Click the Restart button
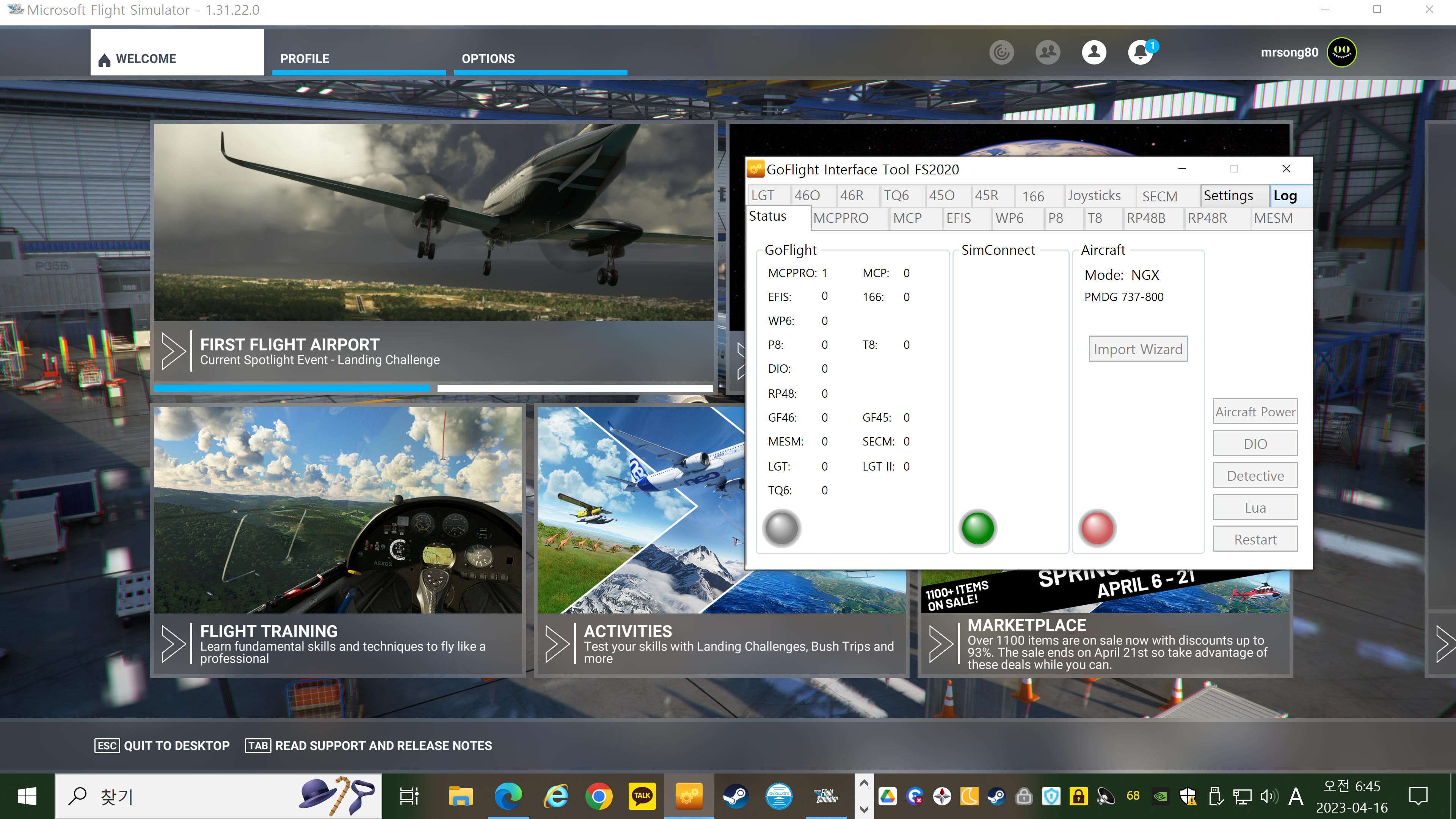1456x819 pixels. click(1255, 539)
